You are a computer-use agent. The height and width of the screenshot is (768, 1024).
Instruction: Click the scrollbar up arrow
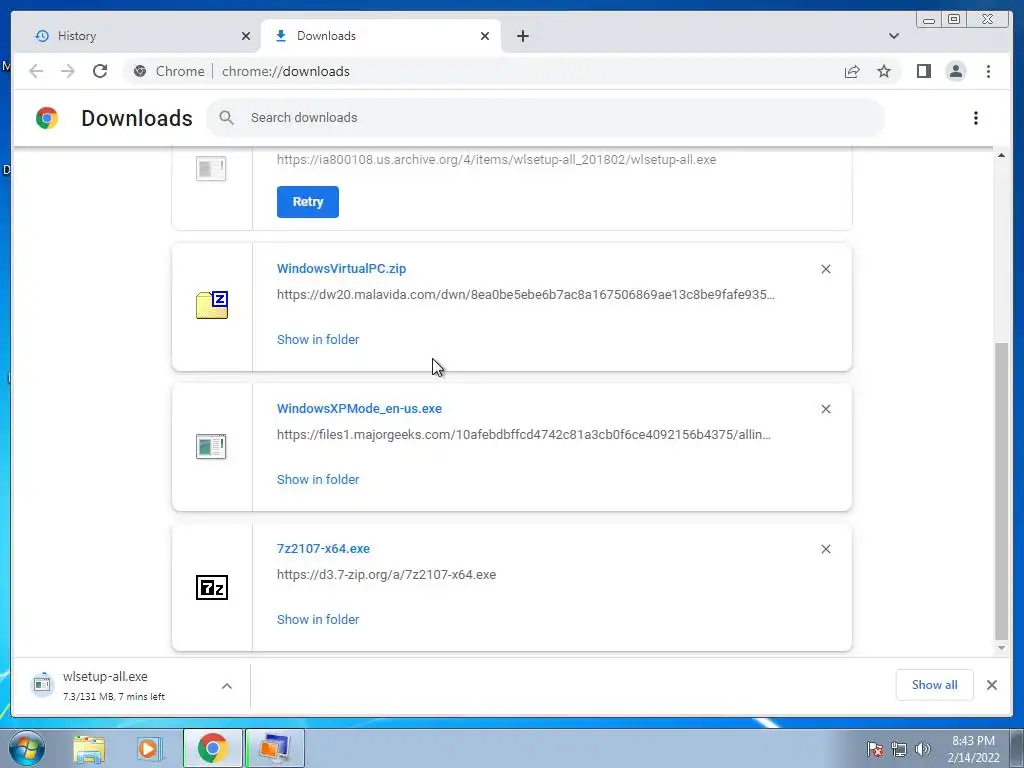(x=1001, y=155)
